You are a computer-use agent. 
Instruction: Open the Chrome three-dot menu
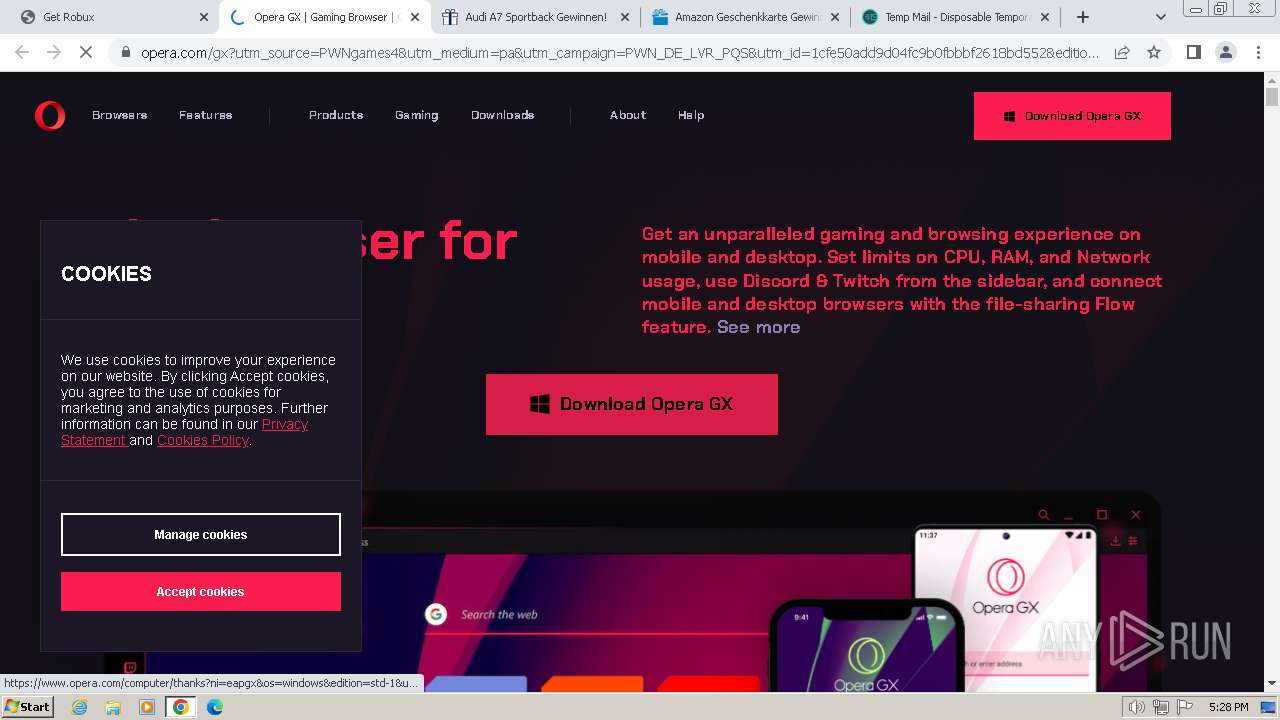coord(1256,52)
